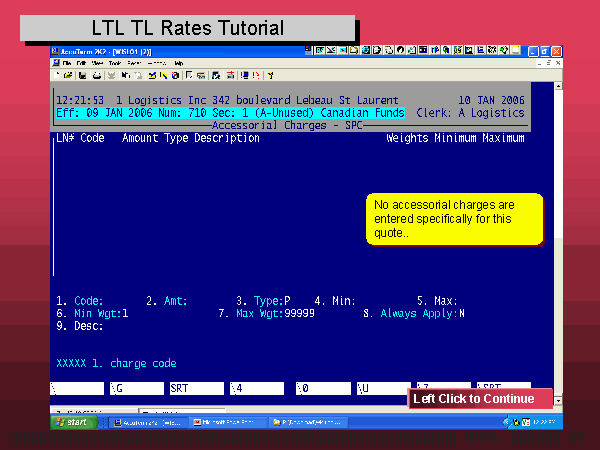Click the yellow no accessorial charges note
The image size is (600, 450).
[455, 218]
